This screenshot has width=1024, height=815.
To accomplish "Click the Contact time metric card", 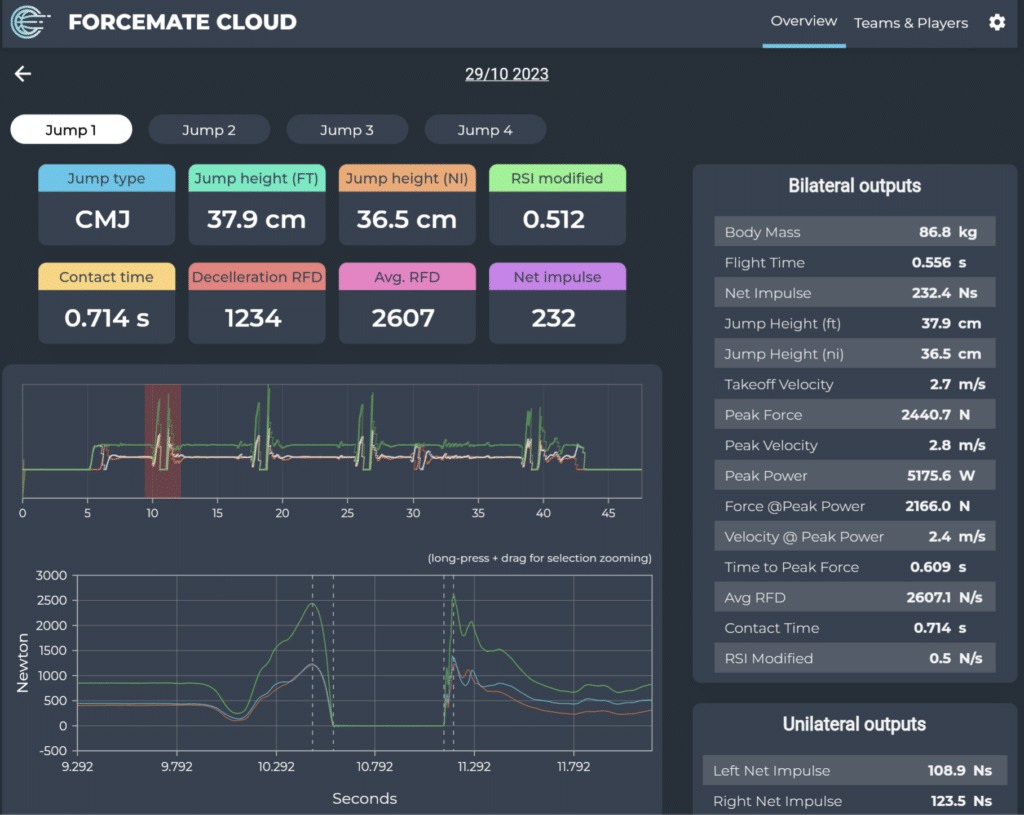I will click(x=106, y=302).
